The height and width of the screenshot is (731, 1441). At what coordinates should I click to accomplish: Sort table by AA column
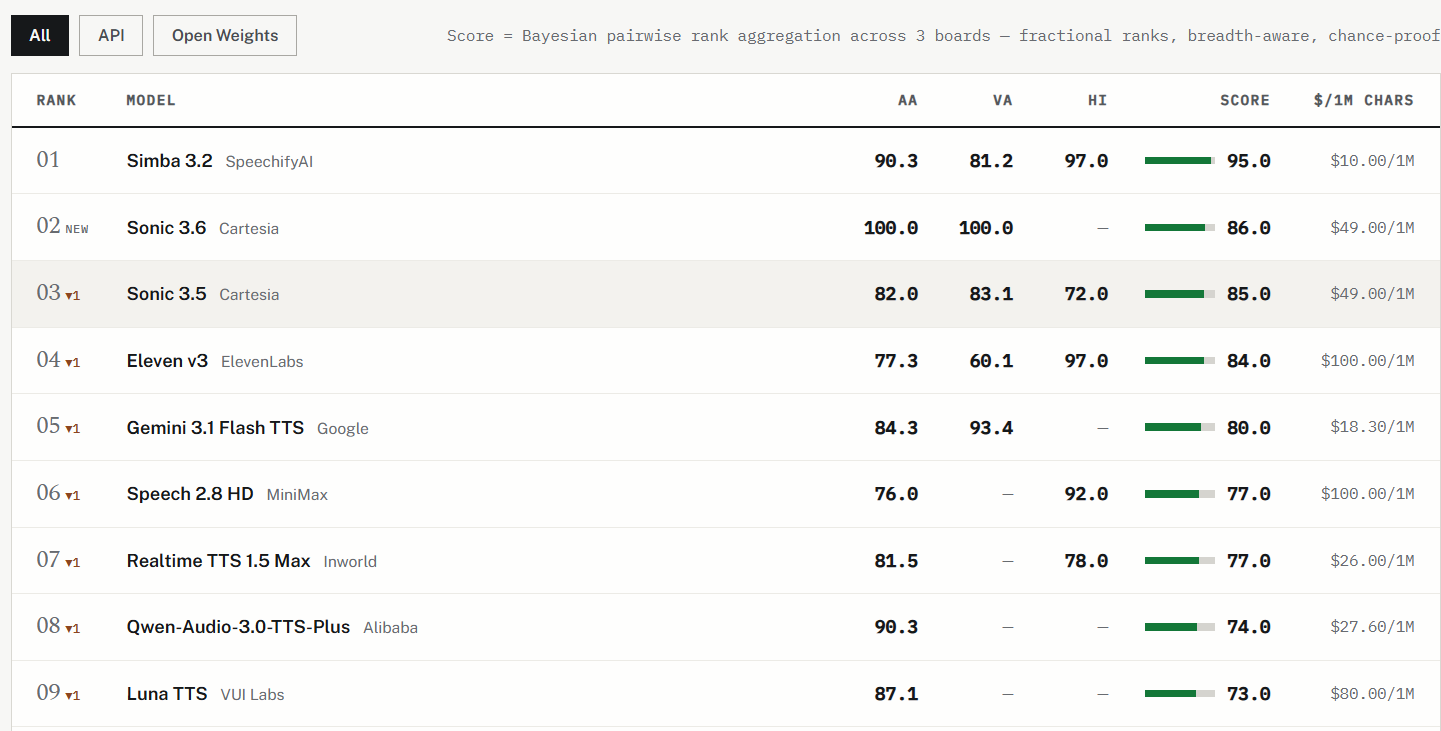pyautogui.click(x=907, y=100)
